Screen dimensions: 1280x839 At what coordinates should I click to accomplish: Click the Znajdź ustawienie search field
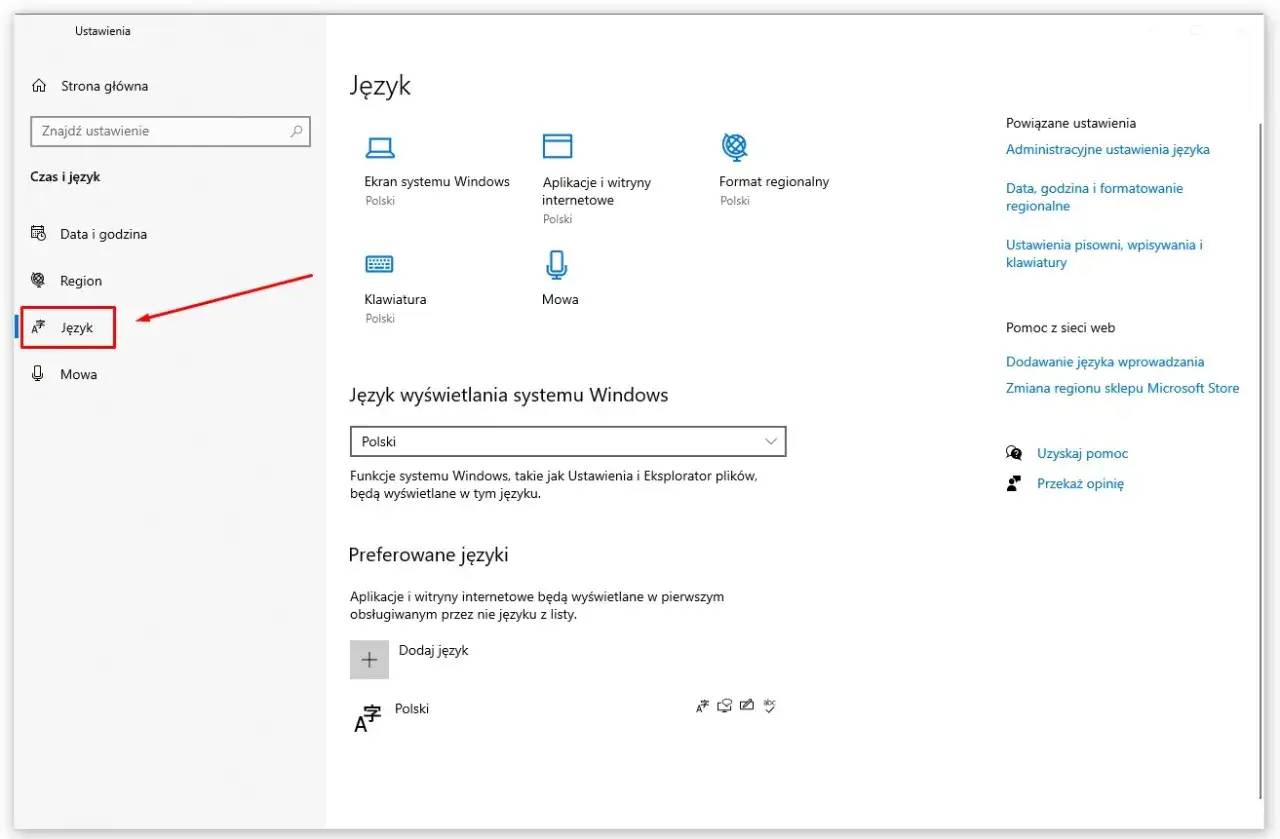[171, 131]
